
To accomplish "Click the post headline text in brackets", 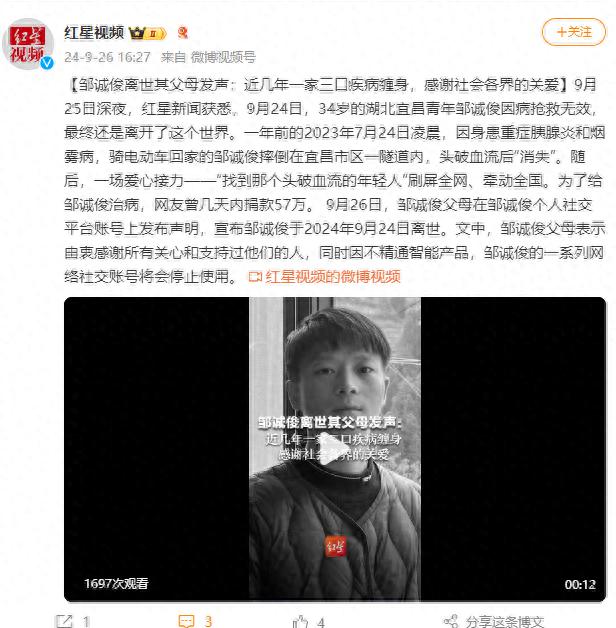I will (x=319, y=85).
